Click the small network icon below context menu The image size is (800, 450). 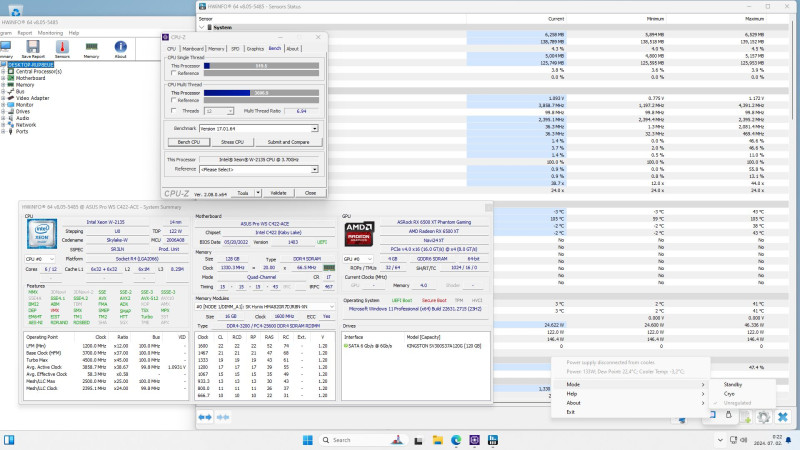(682, 420)
